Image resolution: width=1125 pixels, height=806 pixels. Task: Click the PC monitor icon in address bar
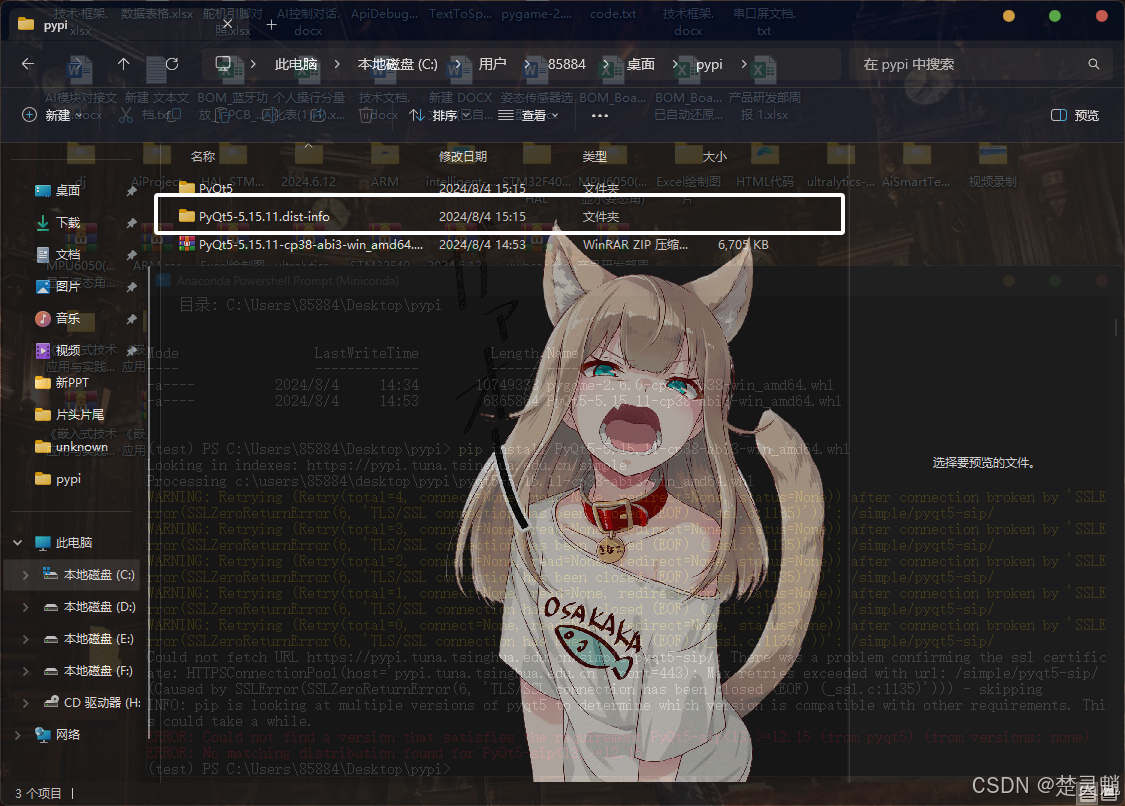(x=223, y=64)
